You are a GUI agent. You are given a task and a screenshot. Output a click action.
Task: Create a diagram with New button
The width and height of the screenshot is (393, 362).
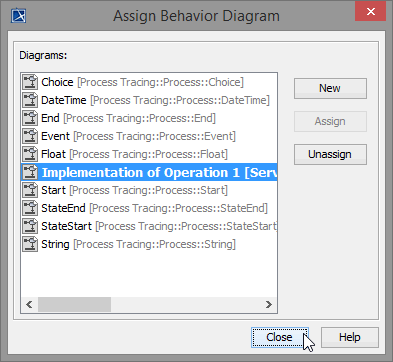(330, 88)
